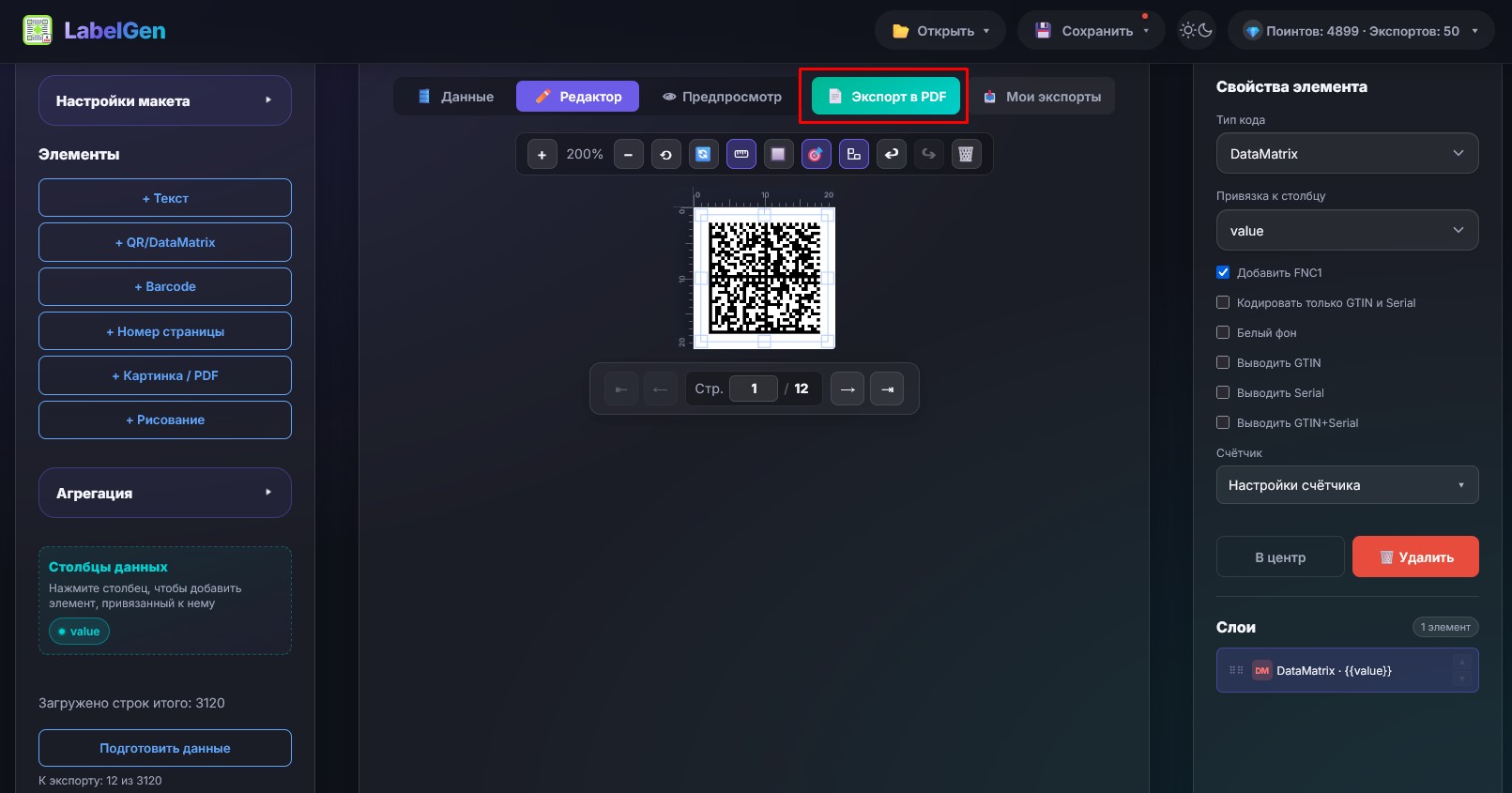Click the blue refresh icon in the toolbar

pyautogui.click(x=703, y=154)
